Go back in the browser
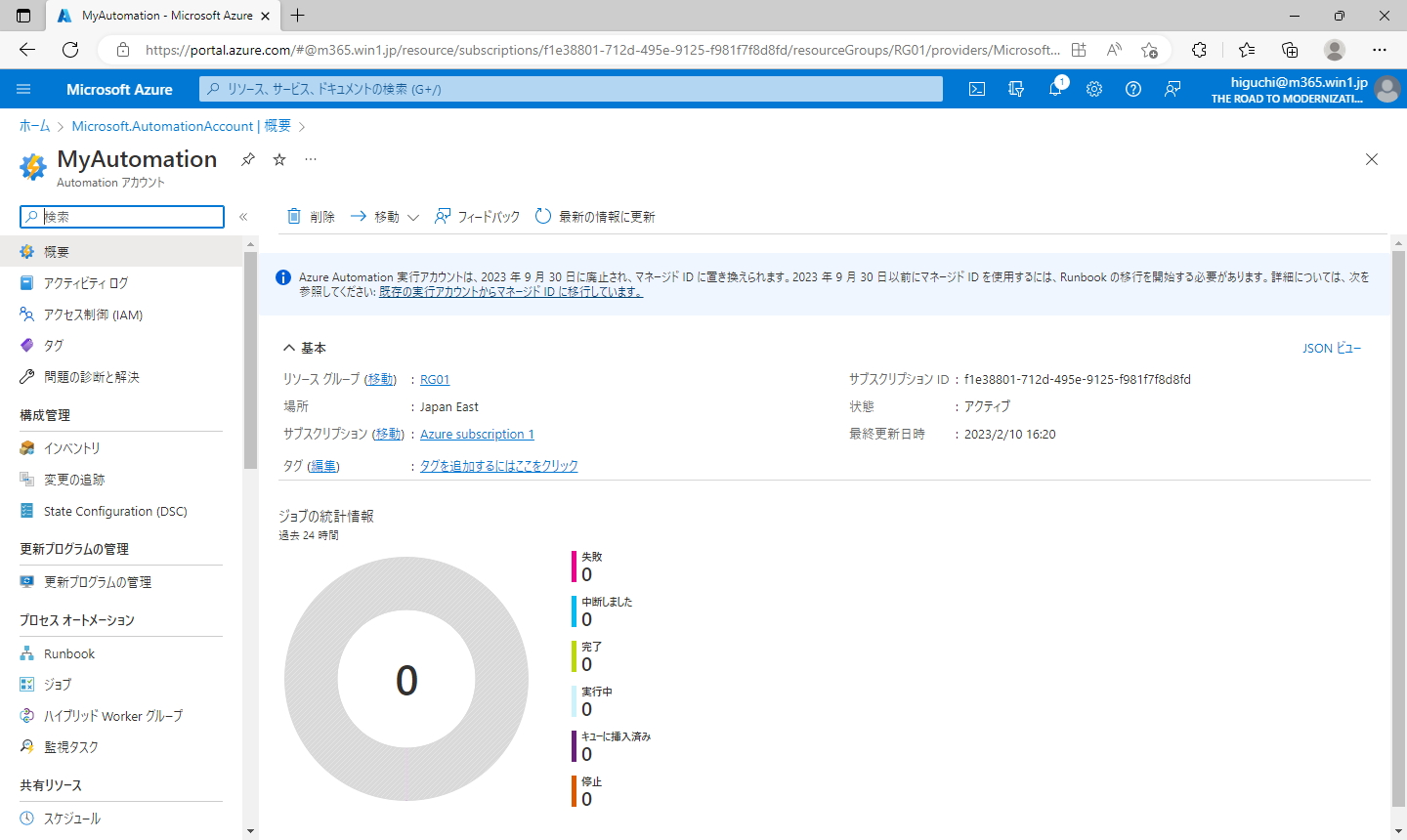The width and height of the screenshot is (1407, 840). (x=27, y=50)
